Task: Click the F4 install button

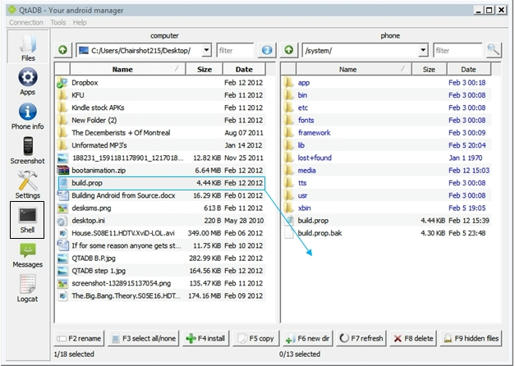Action: tap(206, 338)
